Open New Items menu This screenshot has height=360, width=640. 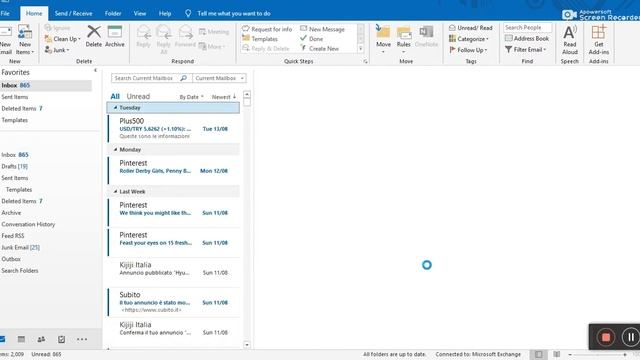click(x=25, y=40)
